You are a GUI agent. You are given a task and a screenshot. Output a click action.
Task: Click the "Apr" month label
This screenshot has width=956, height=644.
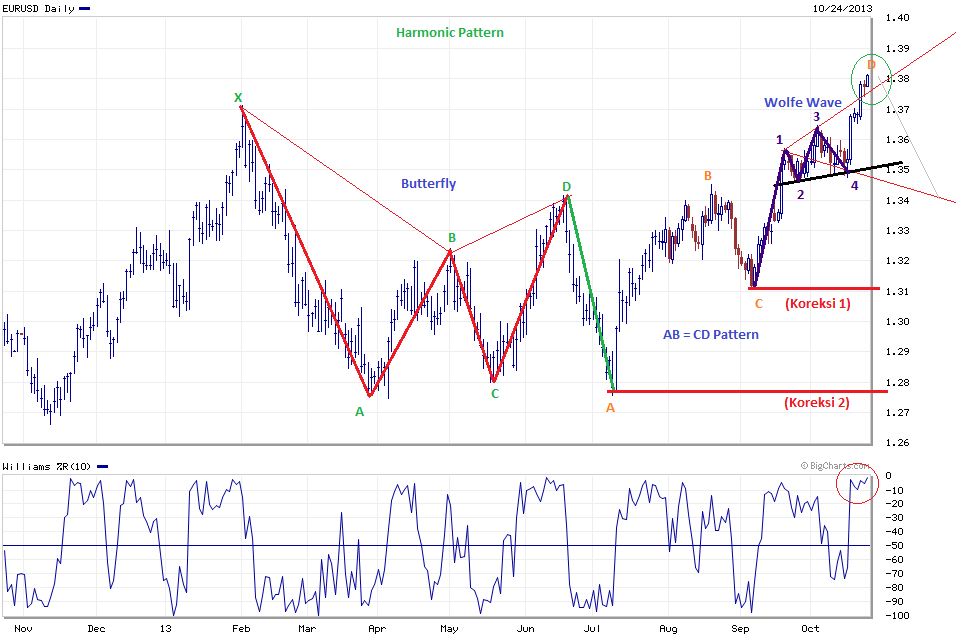click(377, 629)
